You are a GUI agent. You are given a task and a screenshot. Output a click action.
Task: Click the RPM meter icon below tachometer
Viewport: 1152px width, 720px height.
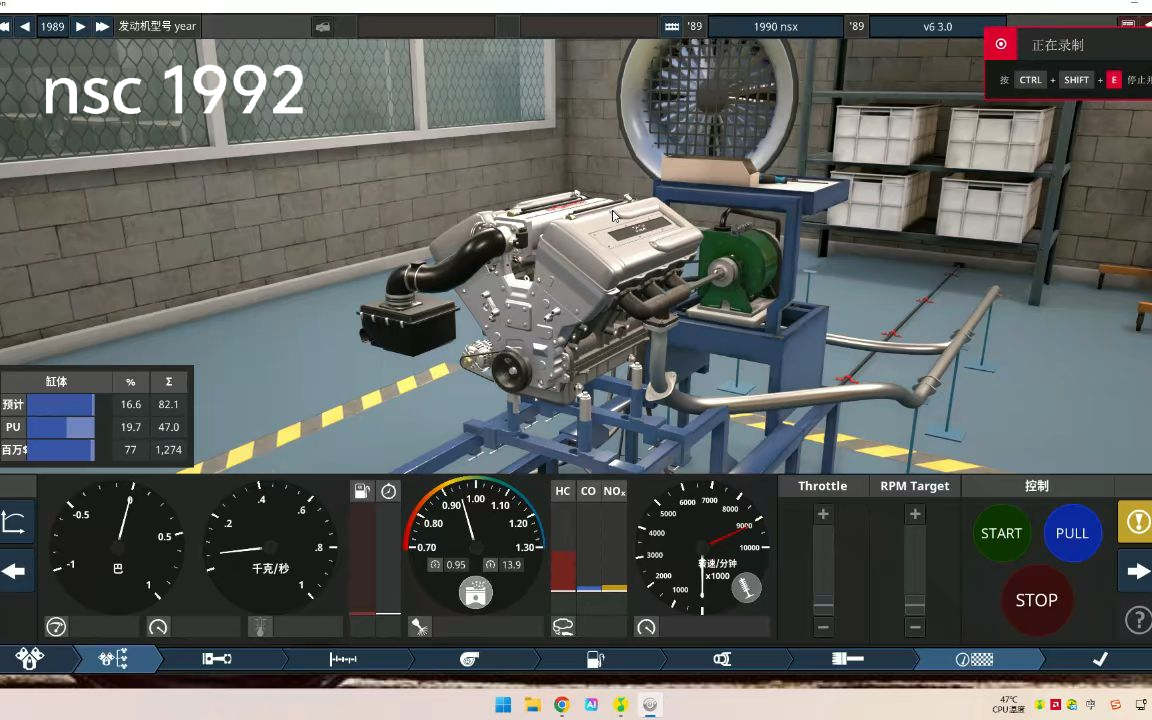coord(647,627)
